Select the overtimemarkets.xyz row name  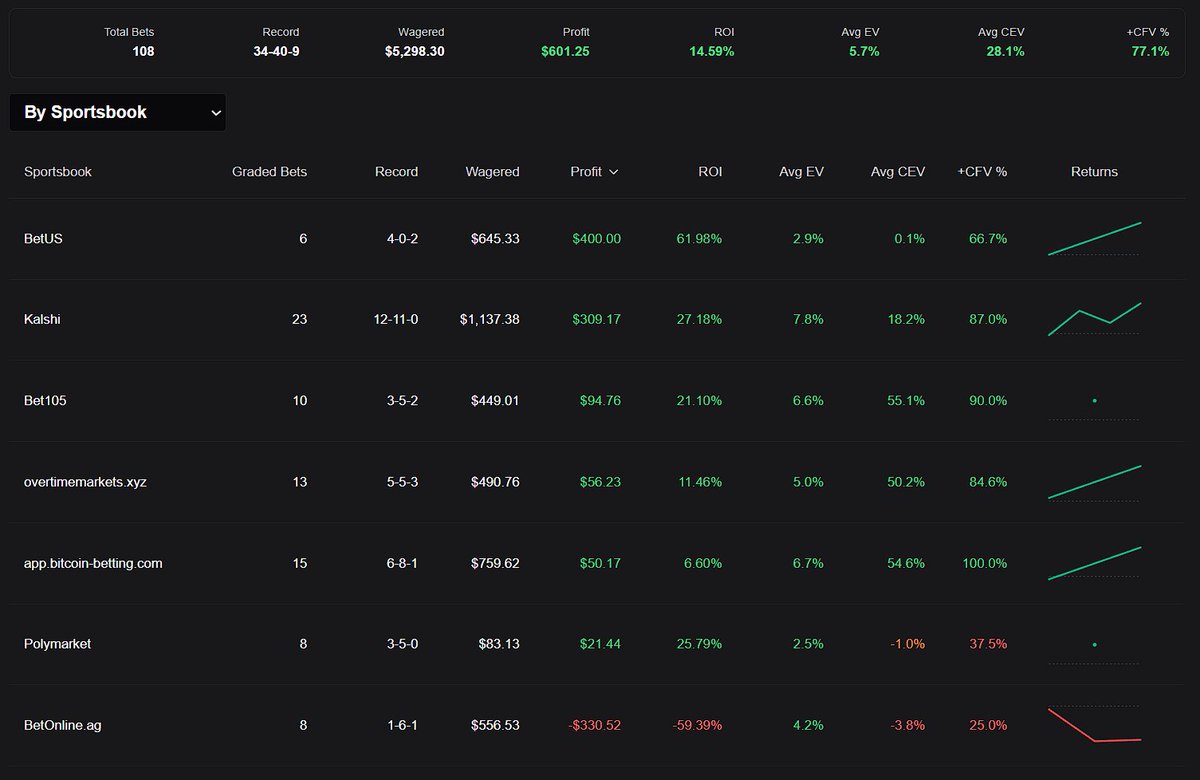(86, 482)
